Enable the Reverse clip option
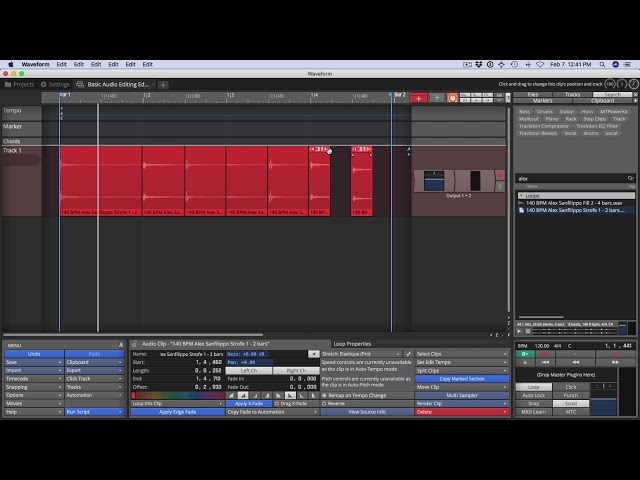Image resolution: width=640 pixels, height=480 pixels. [367, 403]
